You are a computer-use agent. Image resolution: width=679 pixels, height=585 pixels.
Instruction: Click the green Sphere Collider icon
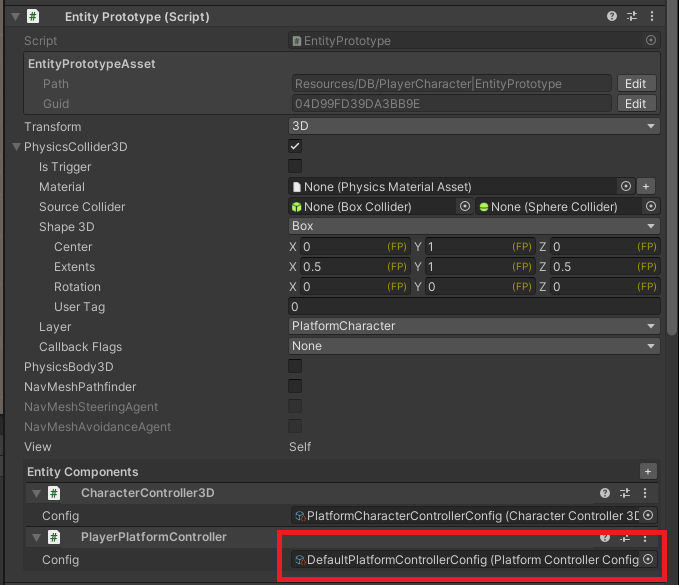pyautogui.click(x=484, y=207)
